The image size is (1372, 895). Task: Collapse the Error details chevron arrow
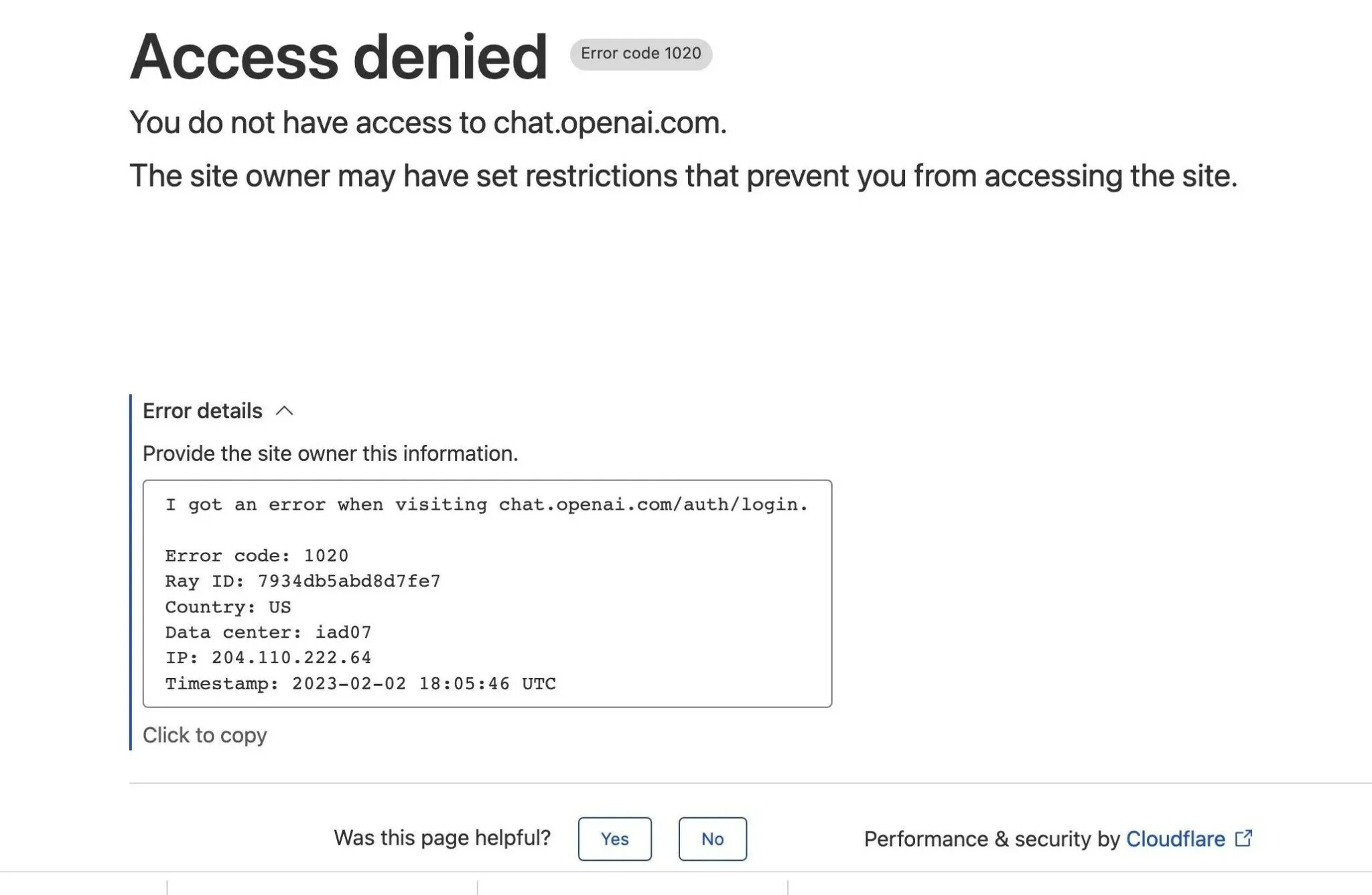pyautogui.click(x=284, y=411)
